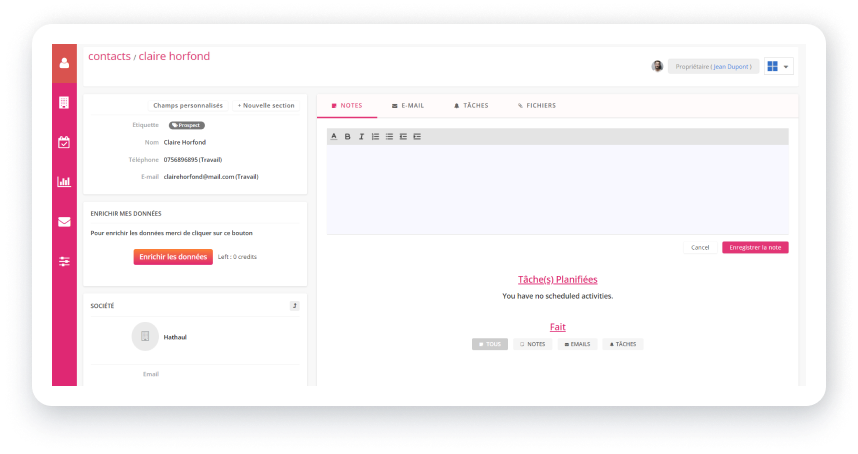Click inside the note text area

pos(558,189)
